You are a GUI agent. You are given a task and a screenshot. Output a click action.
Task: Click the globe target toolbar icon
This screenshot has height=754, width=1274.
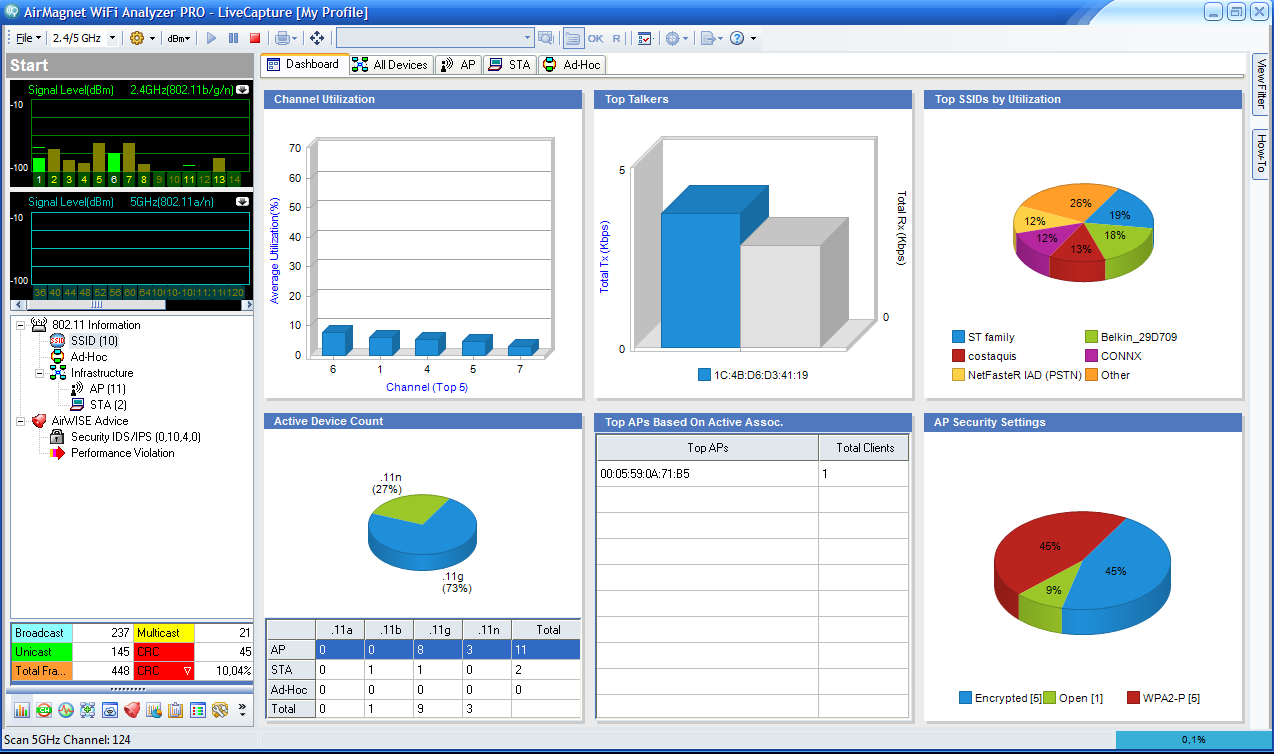[673, 38]
